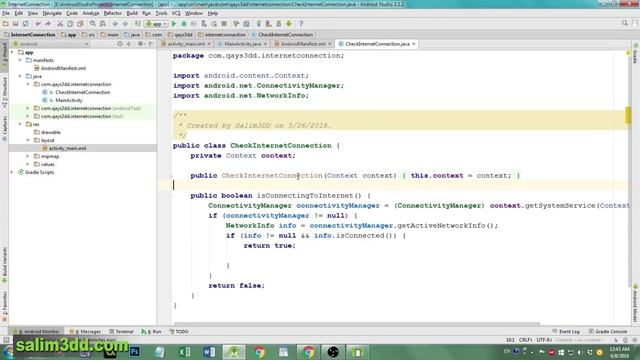The height and width of the screenshot is (360, 640).
Task: Click the Scroll from Source target icon
Action: click(120, 44)
